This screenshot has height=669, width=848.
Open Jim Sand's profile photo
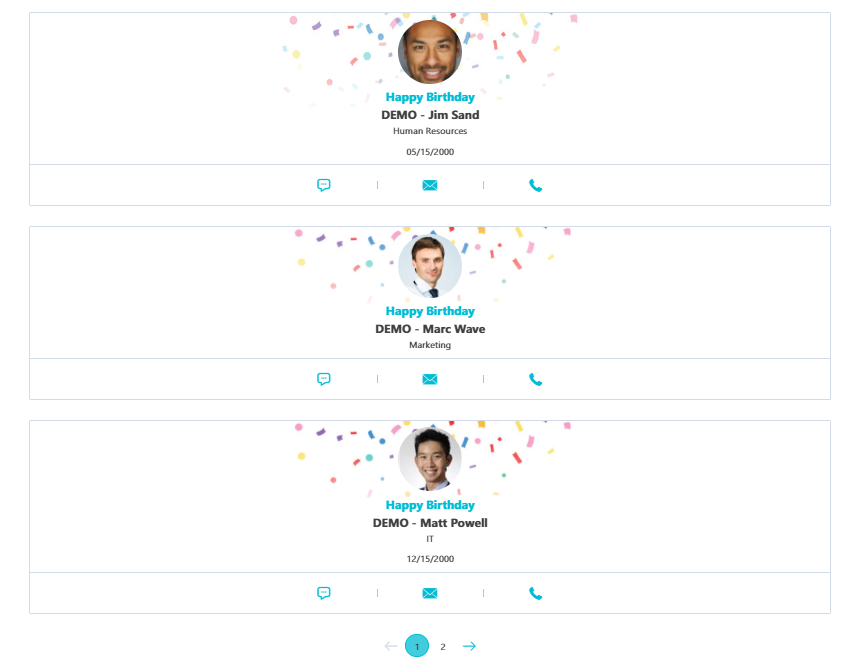click(430, 52)
